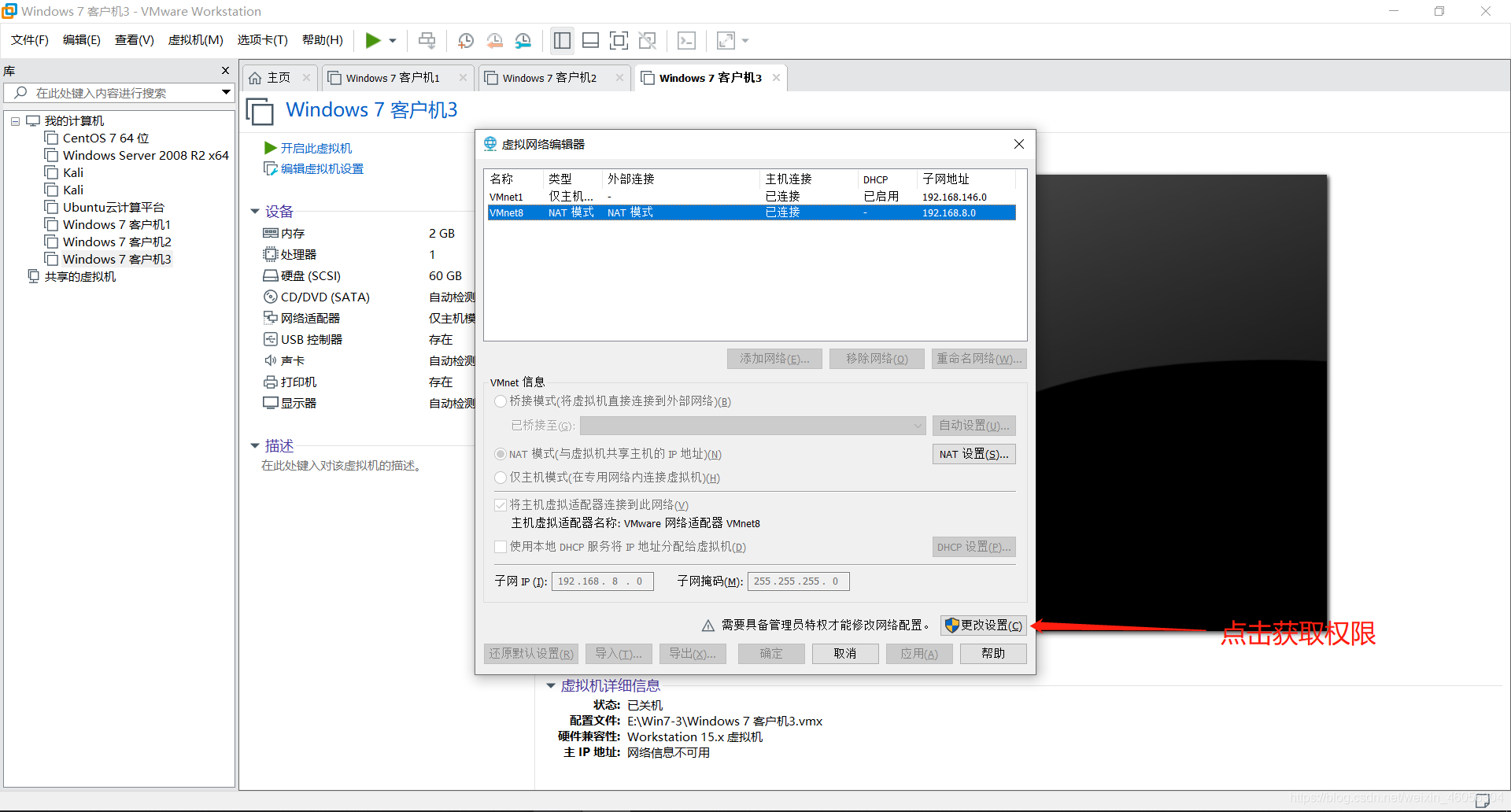The image size is (1511, 812).
Task: Click the Unity mode toolbar icon
Action: 648,40
